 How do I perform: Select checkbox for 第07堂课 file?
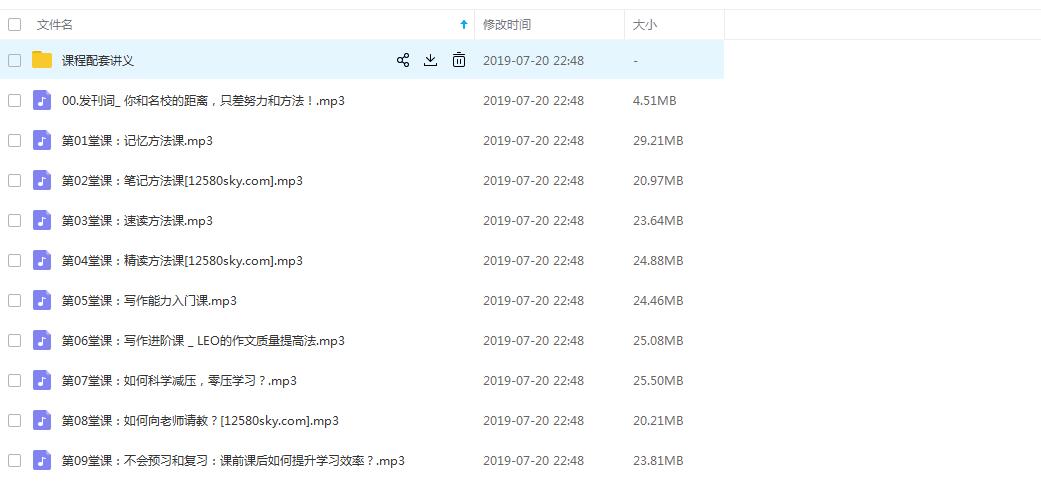pyautogui.click(x=14, y=380)
